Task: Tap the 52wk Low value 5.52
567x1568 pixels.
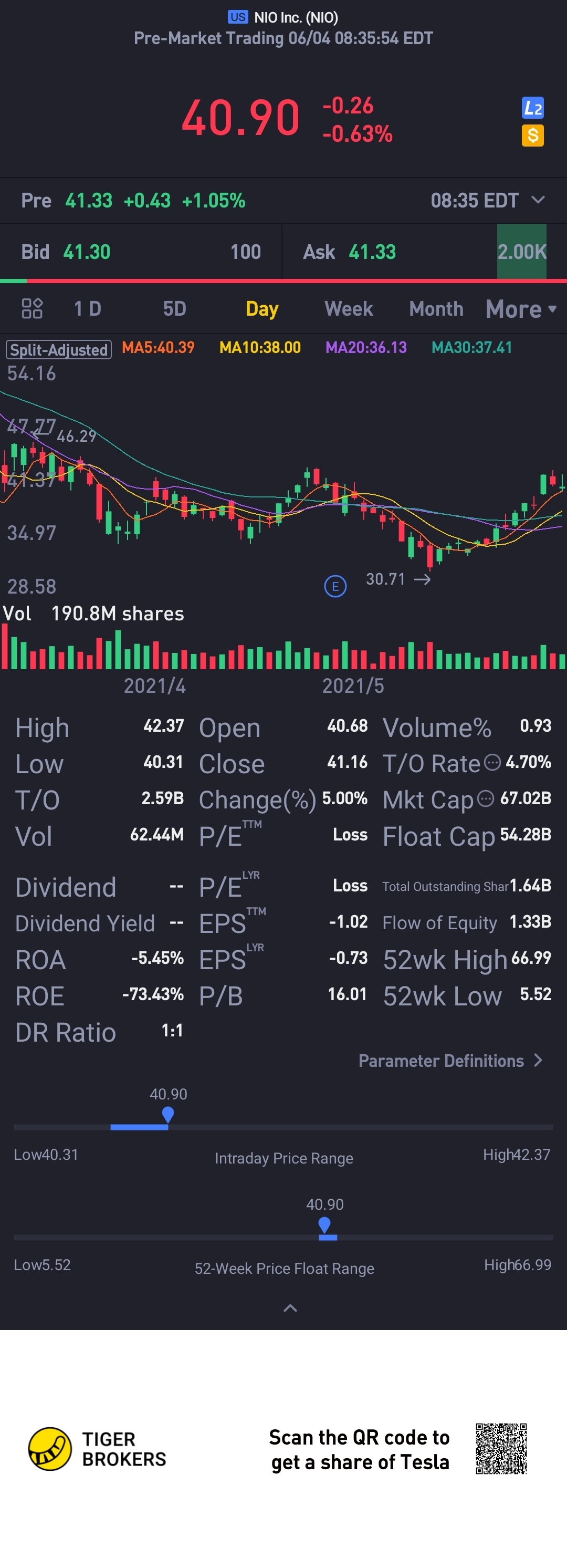Action: click(x=535, y=994)
